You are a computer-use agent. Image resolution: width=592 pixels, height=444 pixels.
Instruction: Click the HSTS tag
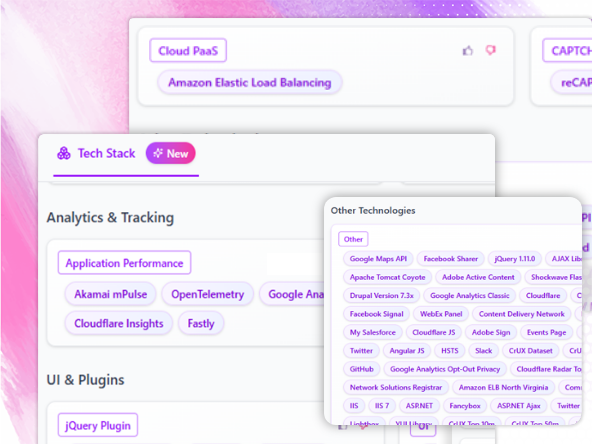click(450, 351)
